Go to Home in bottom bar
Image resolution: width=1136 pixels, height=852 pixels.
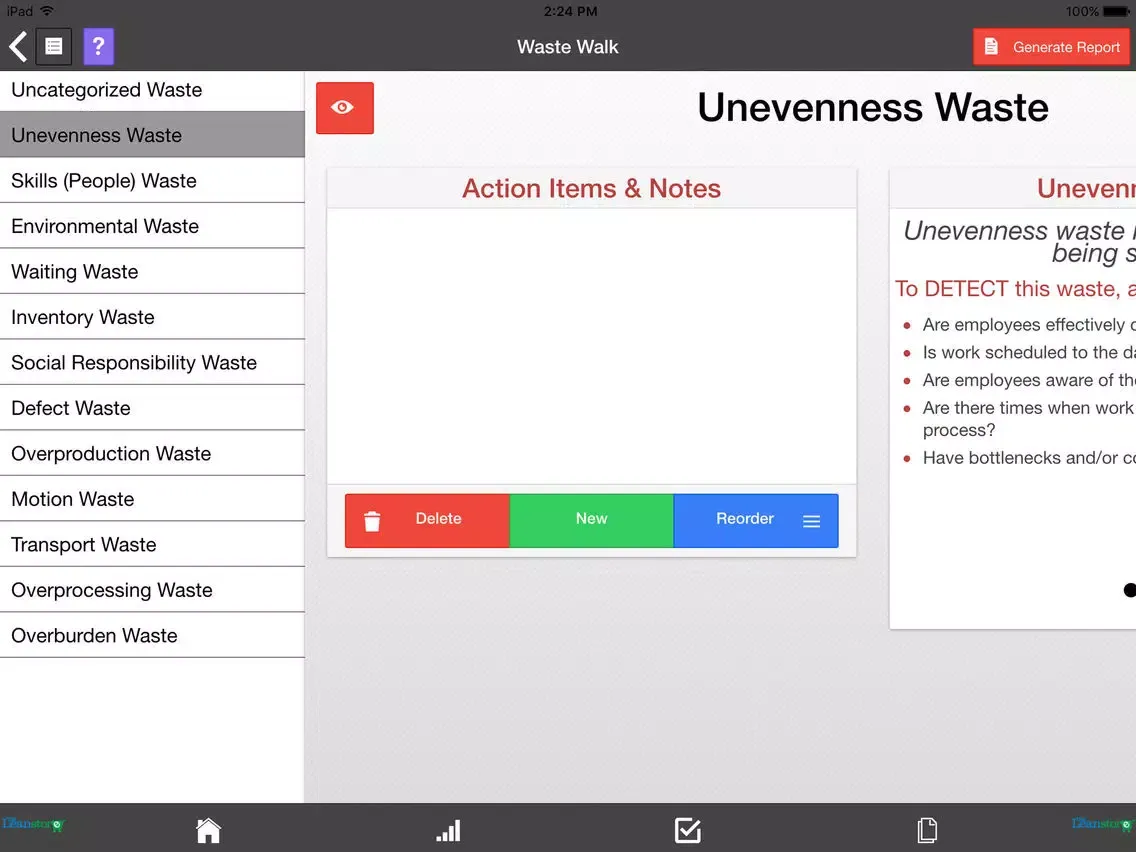[208, 830]
